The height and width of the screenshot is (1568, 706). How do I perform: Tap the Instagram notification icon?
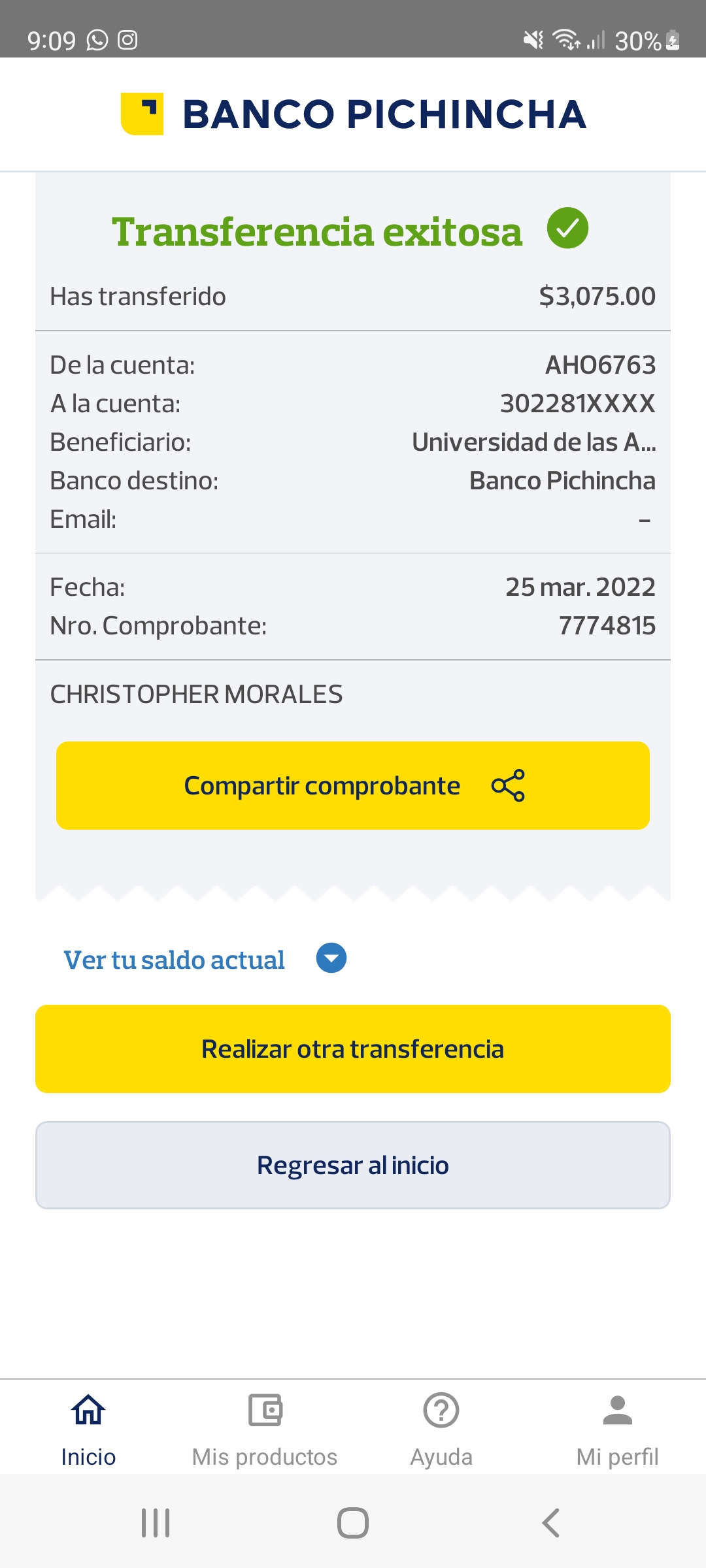(127, 41)
